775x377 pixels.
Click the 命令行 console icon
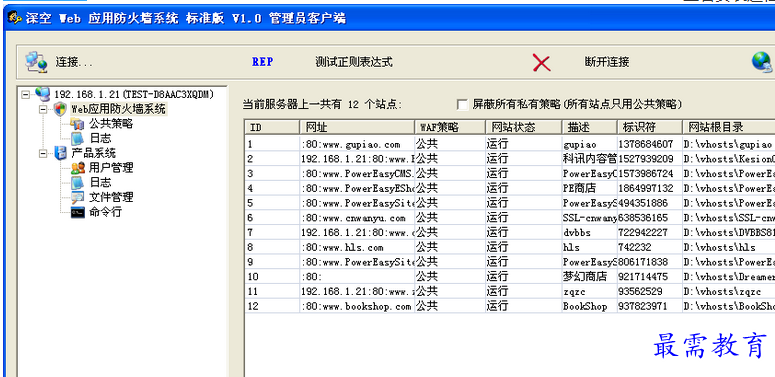[78, 212]
